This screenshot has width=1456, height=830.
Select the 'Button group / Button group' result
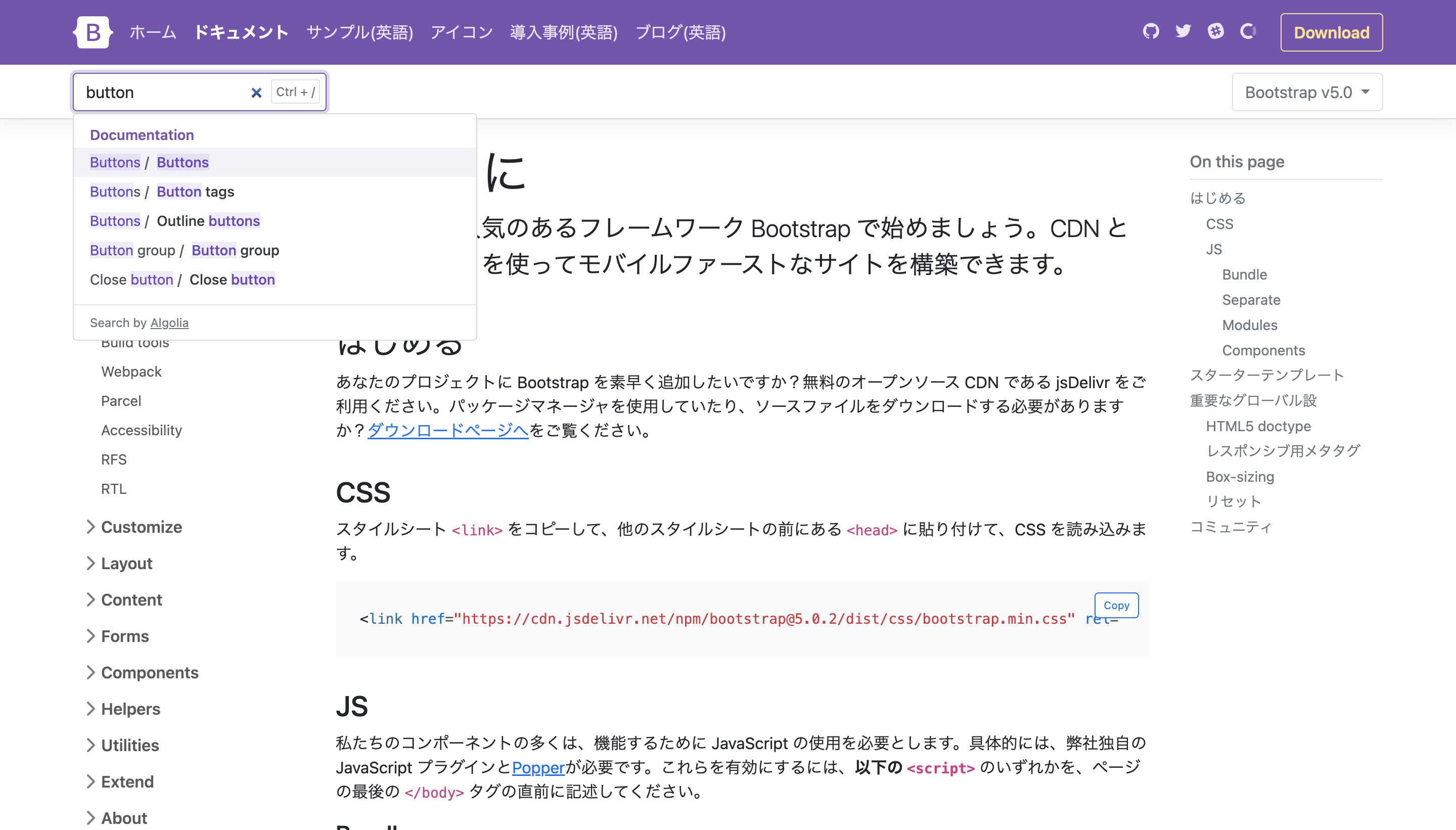275,250
